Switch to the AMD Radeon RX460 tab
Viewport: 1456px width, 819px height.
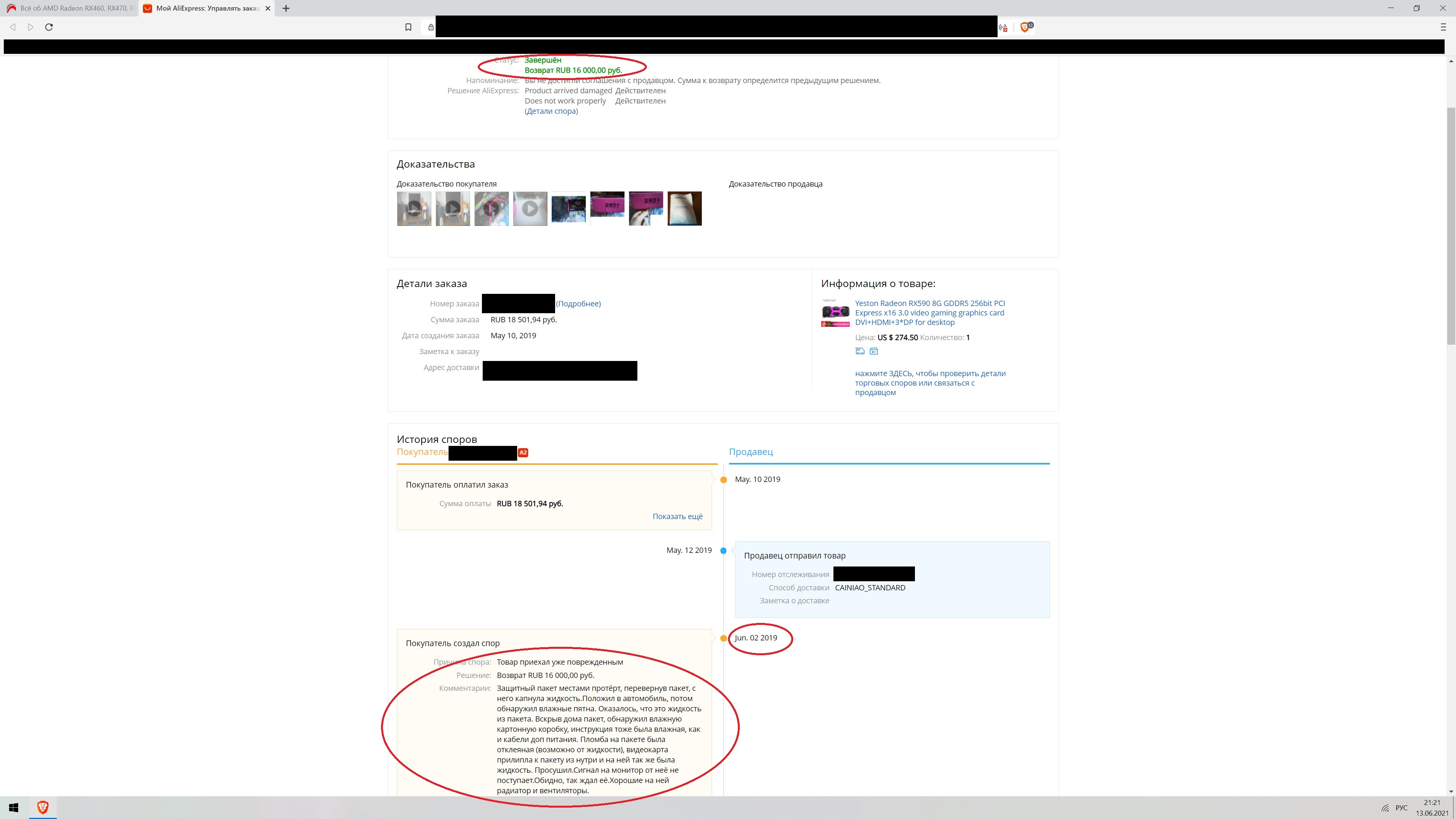point(71,8)
